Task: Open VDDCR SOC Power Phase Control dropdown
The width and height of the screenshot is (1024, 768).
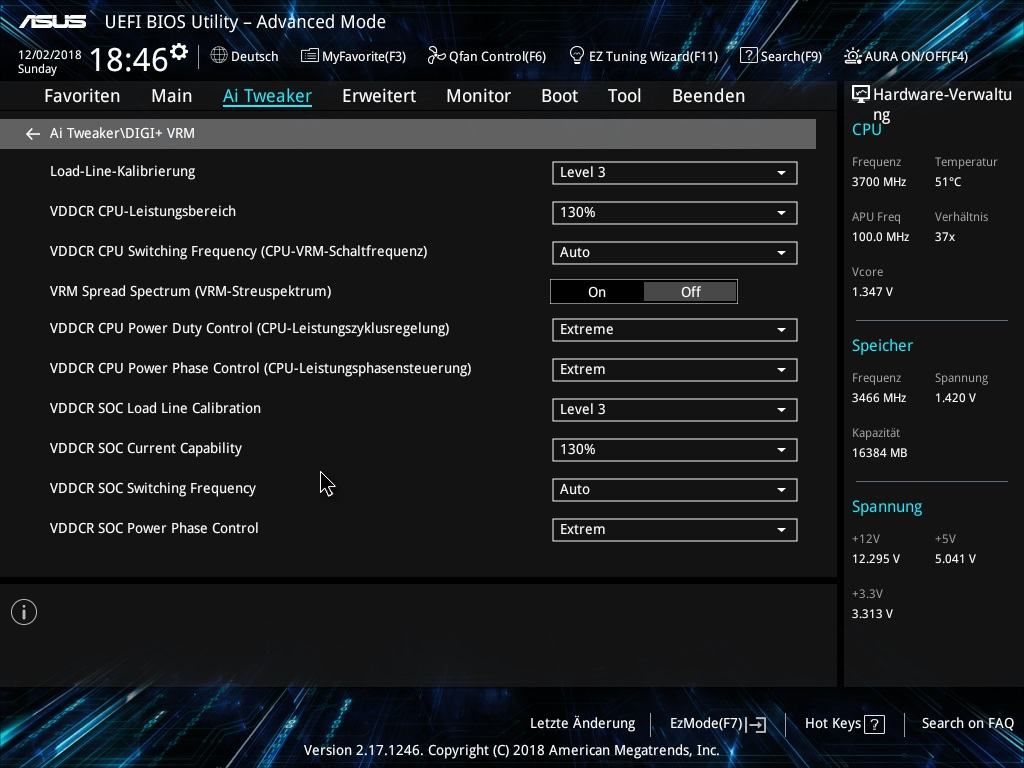Action: [675, 530]
